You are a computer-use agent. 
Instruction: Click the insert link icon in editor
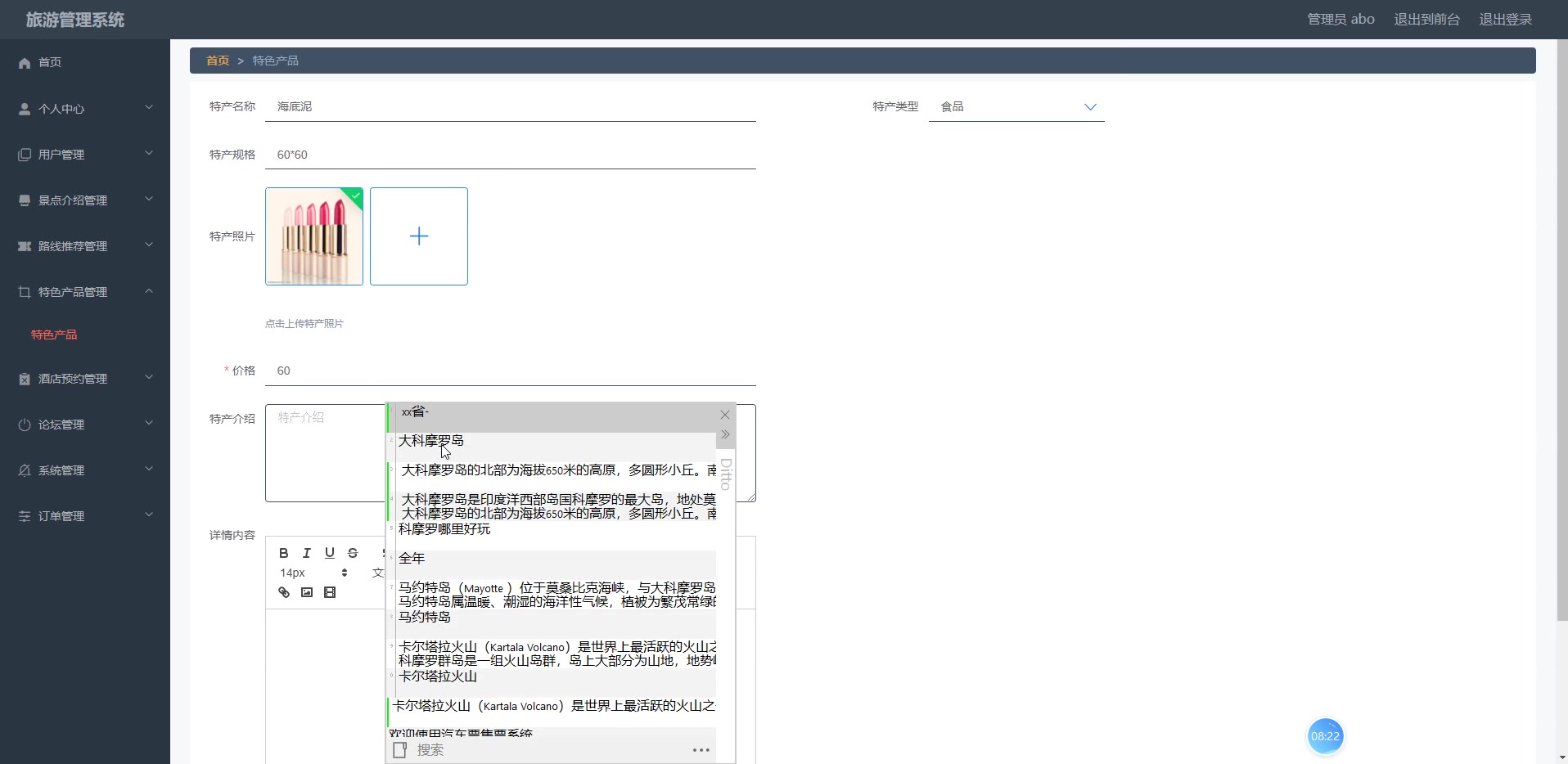[x=284, y=592]
